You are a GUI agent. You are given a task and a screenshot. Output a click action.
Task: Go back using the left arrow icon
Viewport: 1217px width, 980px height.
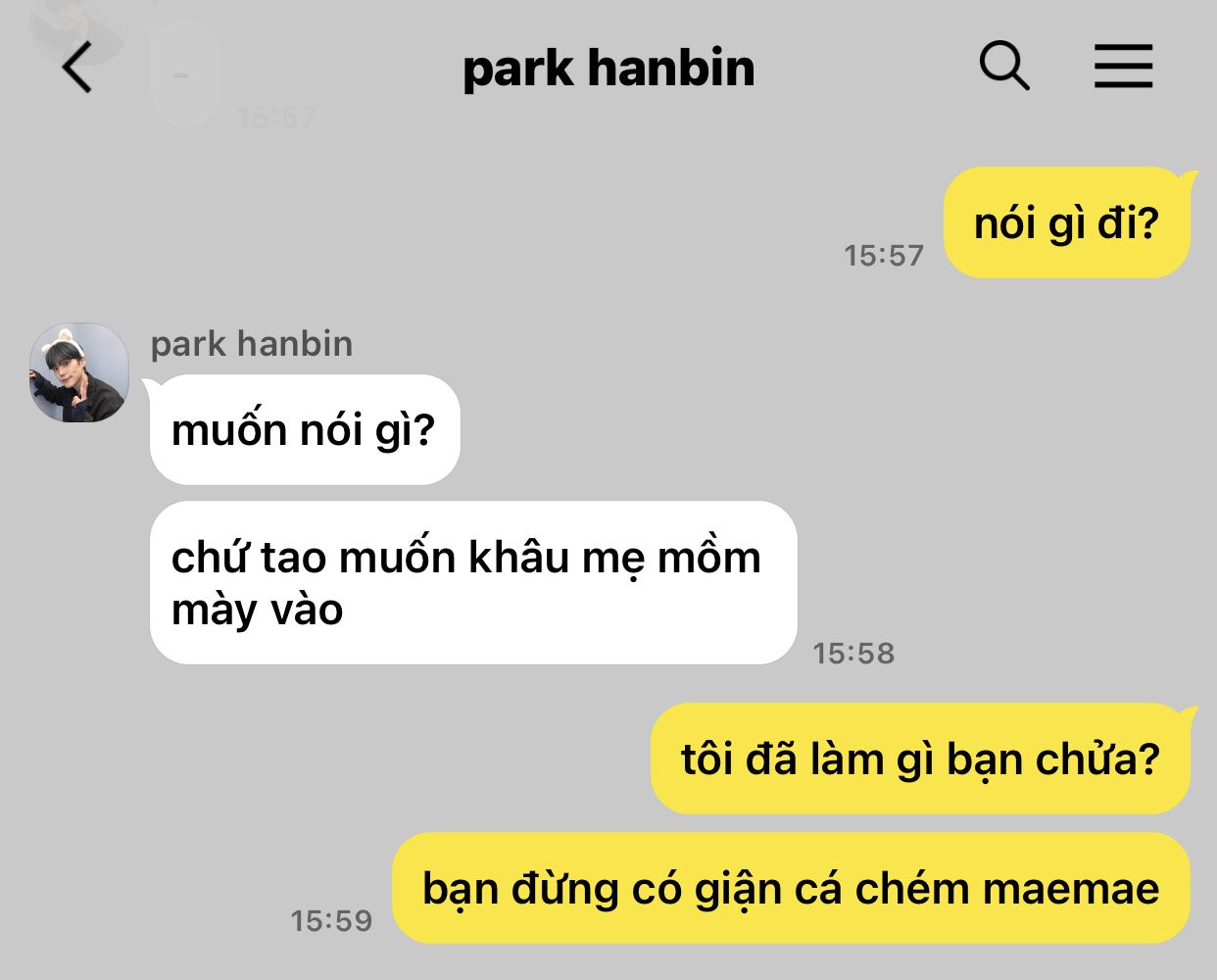pos(76,68)
